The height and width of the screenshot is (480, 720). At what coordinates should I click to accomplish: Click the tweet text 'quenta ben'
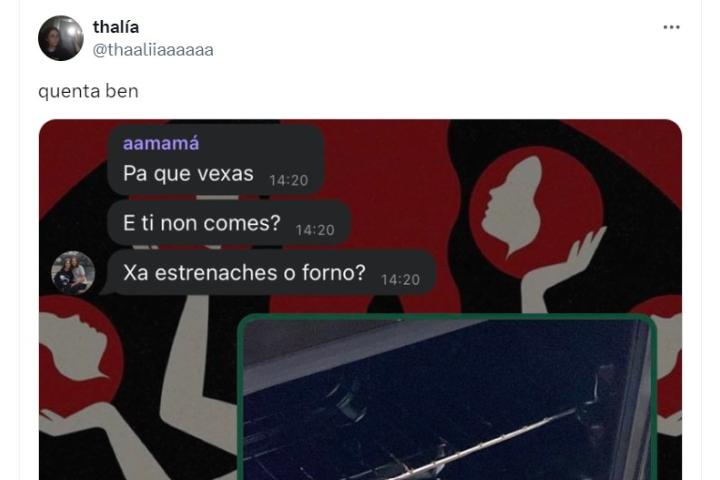click(x=88, y=91)
